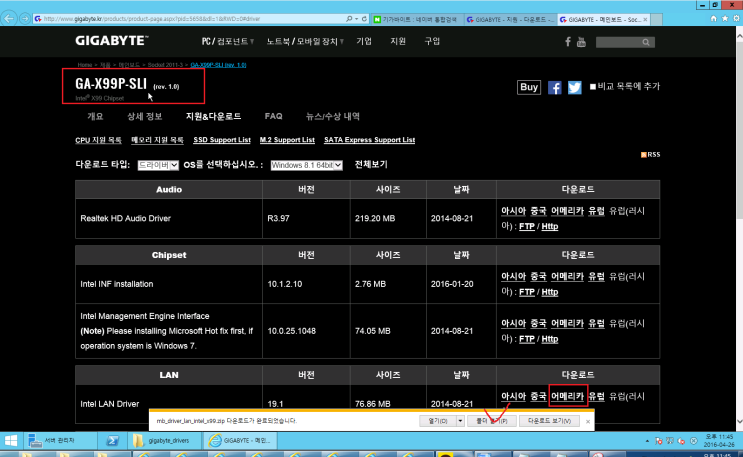Open PowerShell from the taskbar
The height and width of the screenshot is (457, 743).
(112, 440)
